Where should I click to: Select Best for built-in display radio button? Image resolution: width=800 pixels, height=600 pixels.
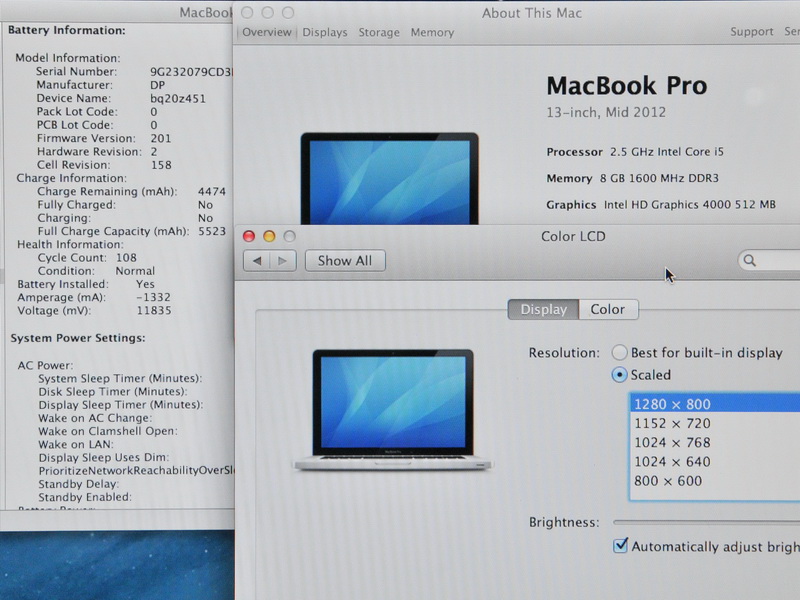[x=619, y=353]
